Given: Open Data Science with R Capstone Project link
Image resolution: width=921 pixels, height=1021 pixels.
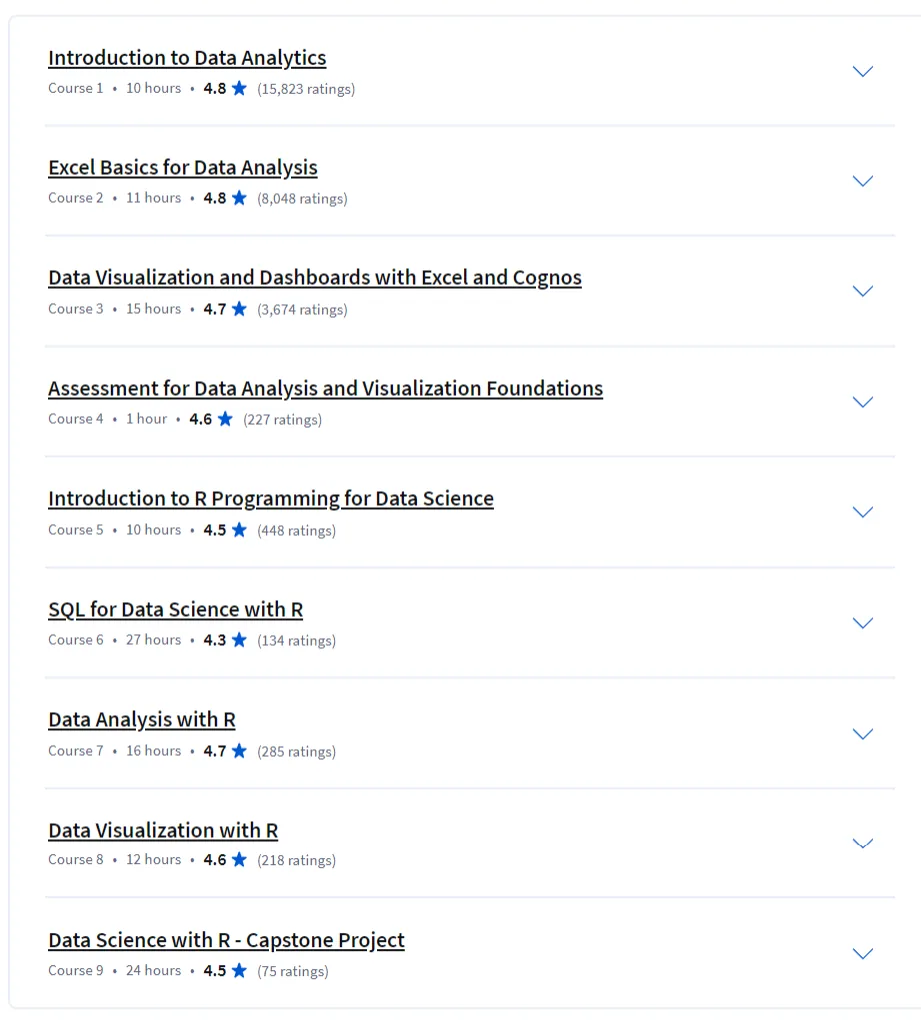Looking at the screenshot, I should click(226, 940).
